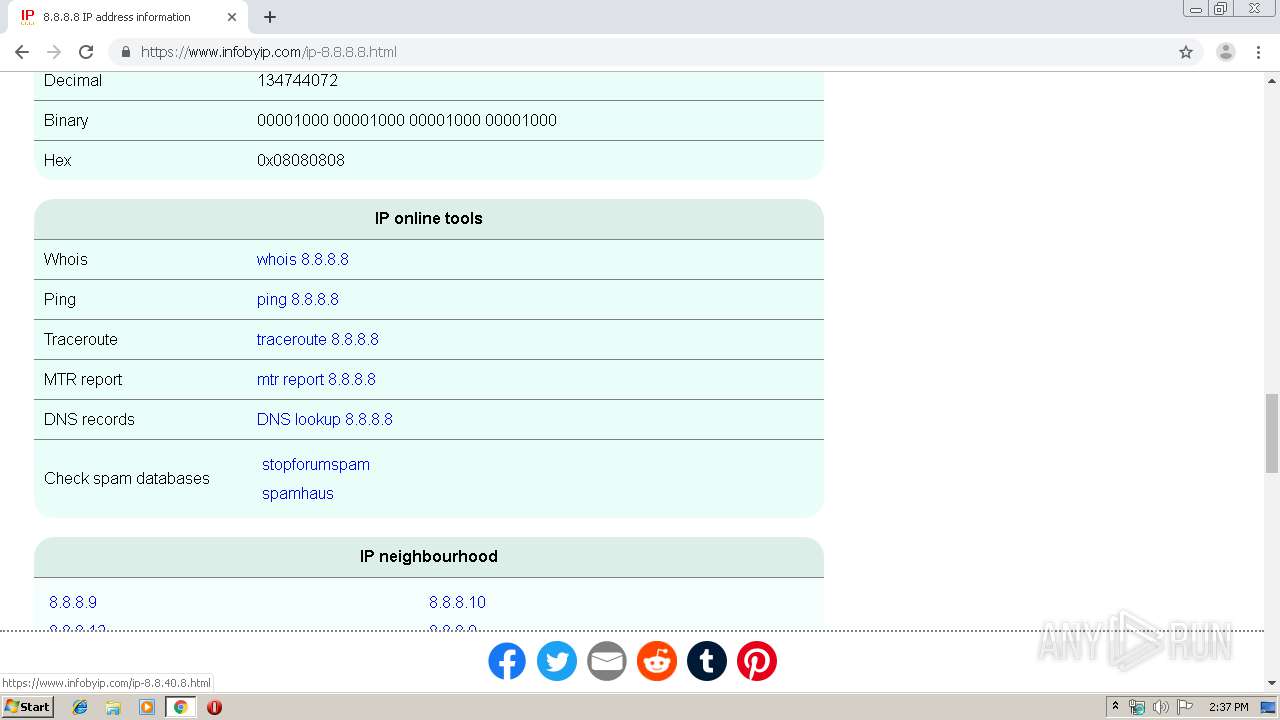Image resolution: width=1280 pixels, height=720 pixels.
Task: Show hidden system tray icons
Action: [1115, 707]
